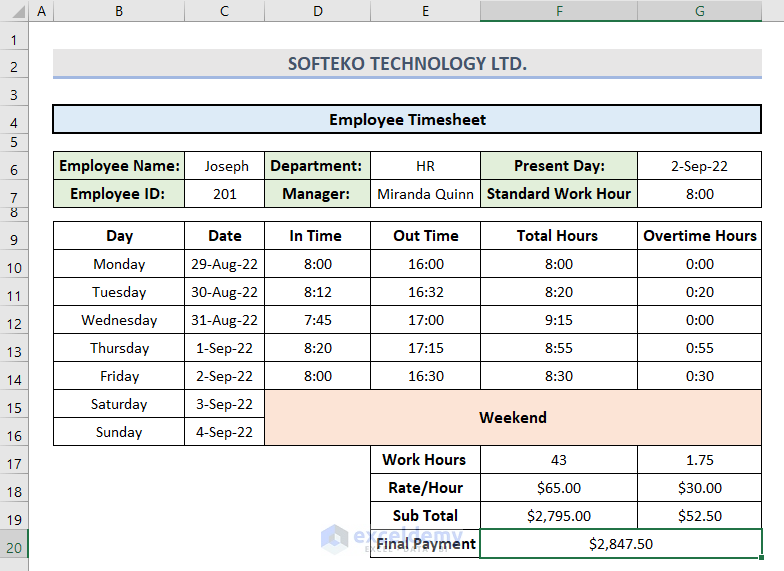Select column A header
The height and width of the screenshot is (571, 784).
pos(42,10)
